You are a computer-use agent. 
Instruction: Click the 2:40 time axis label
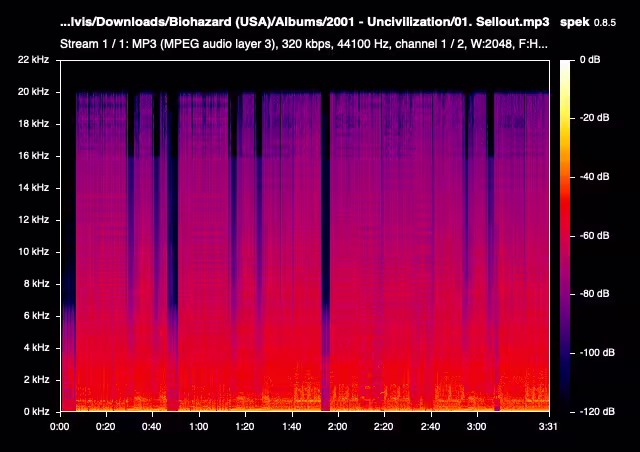click(x=430, y=427)
